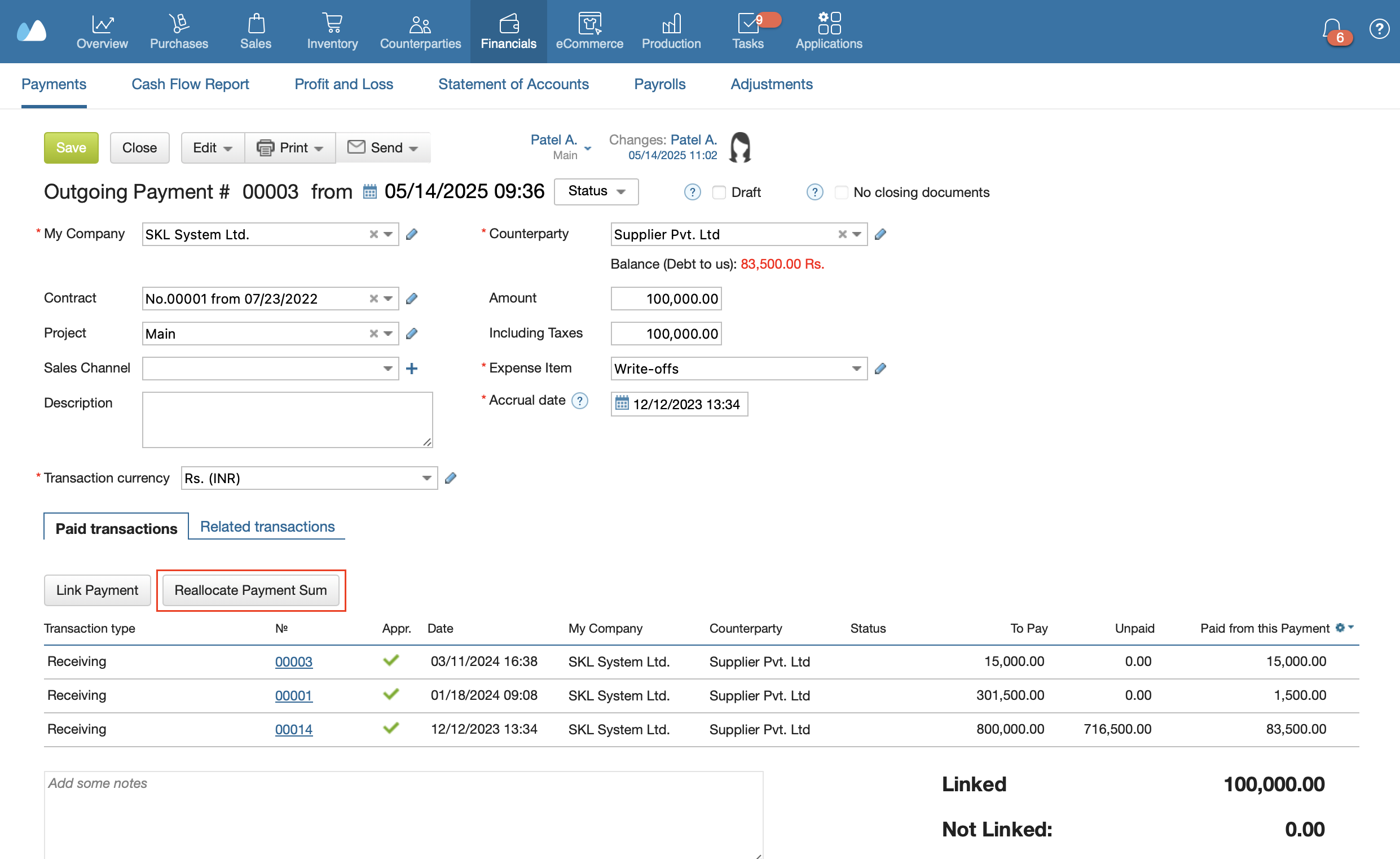
Task: Open the Financials section
Action: pos(509,31)
